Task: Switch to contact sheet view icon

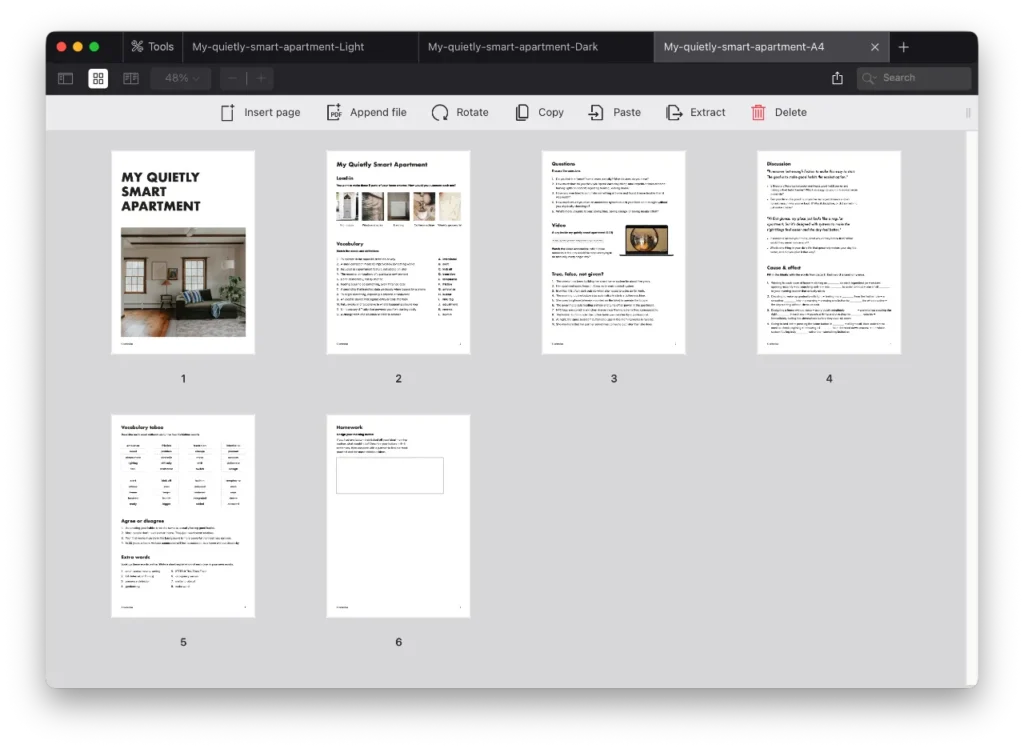Action: (x=130, y=78)
